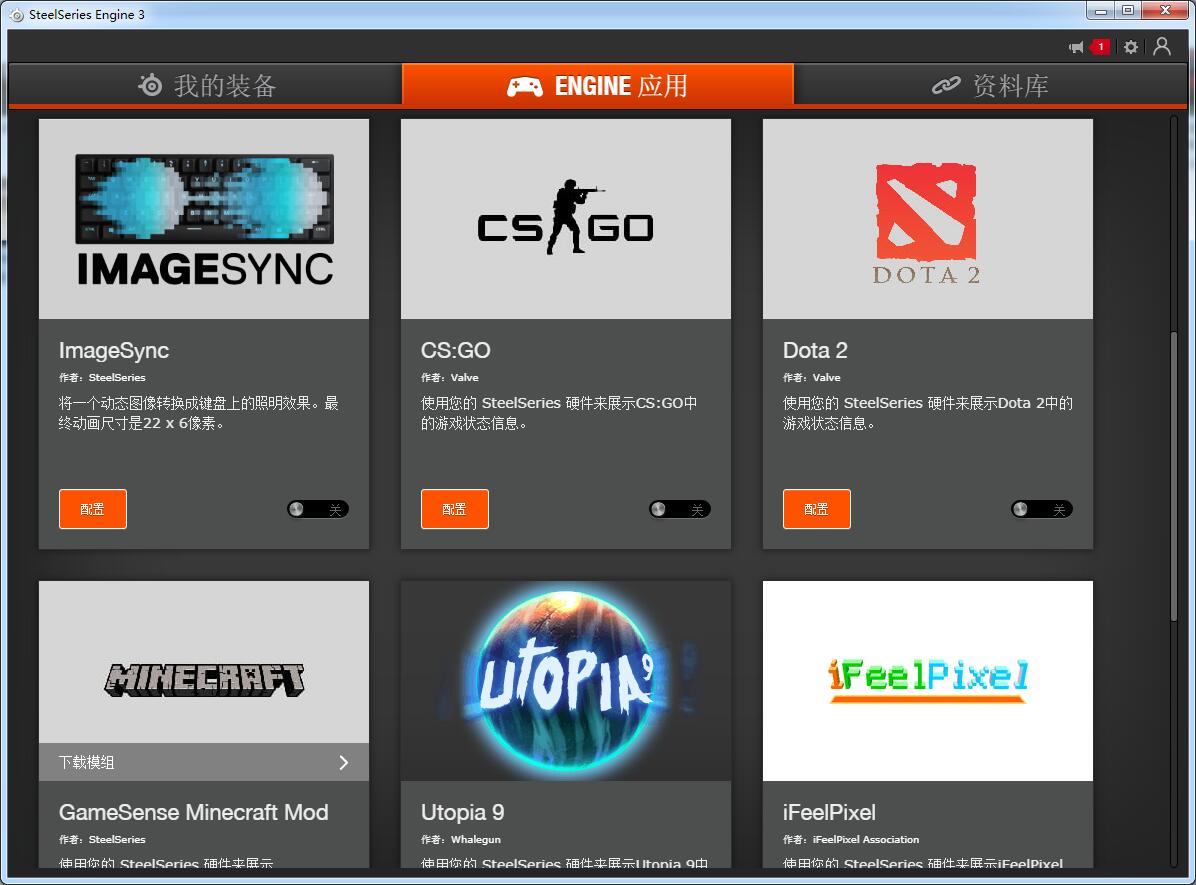
Task: Configure CS:GO with the 配置 button
Action: click(455, 509)
